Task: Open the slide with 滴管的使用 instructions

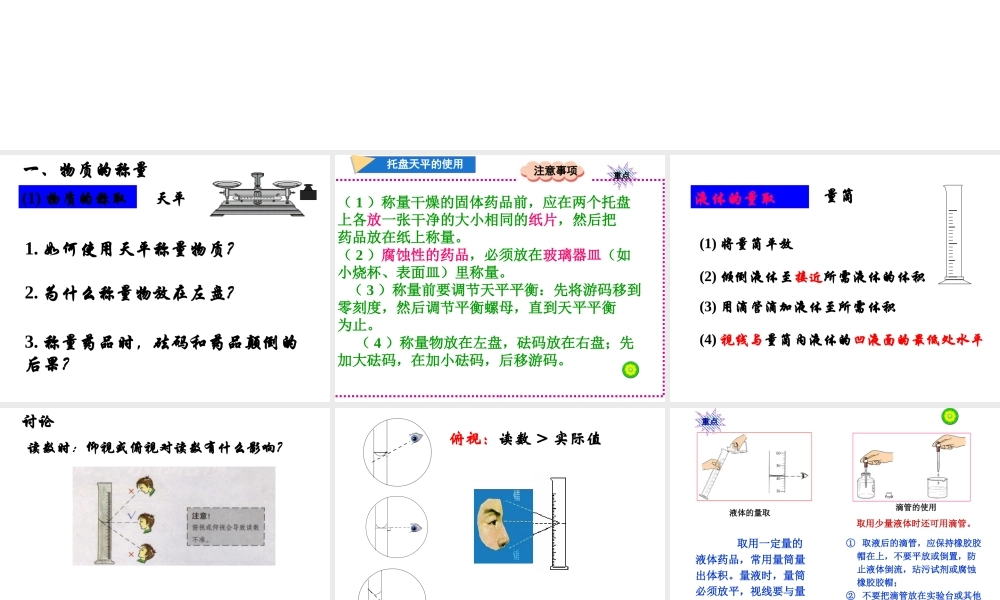Action: coord(835,504)
